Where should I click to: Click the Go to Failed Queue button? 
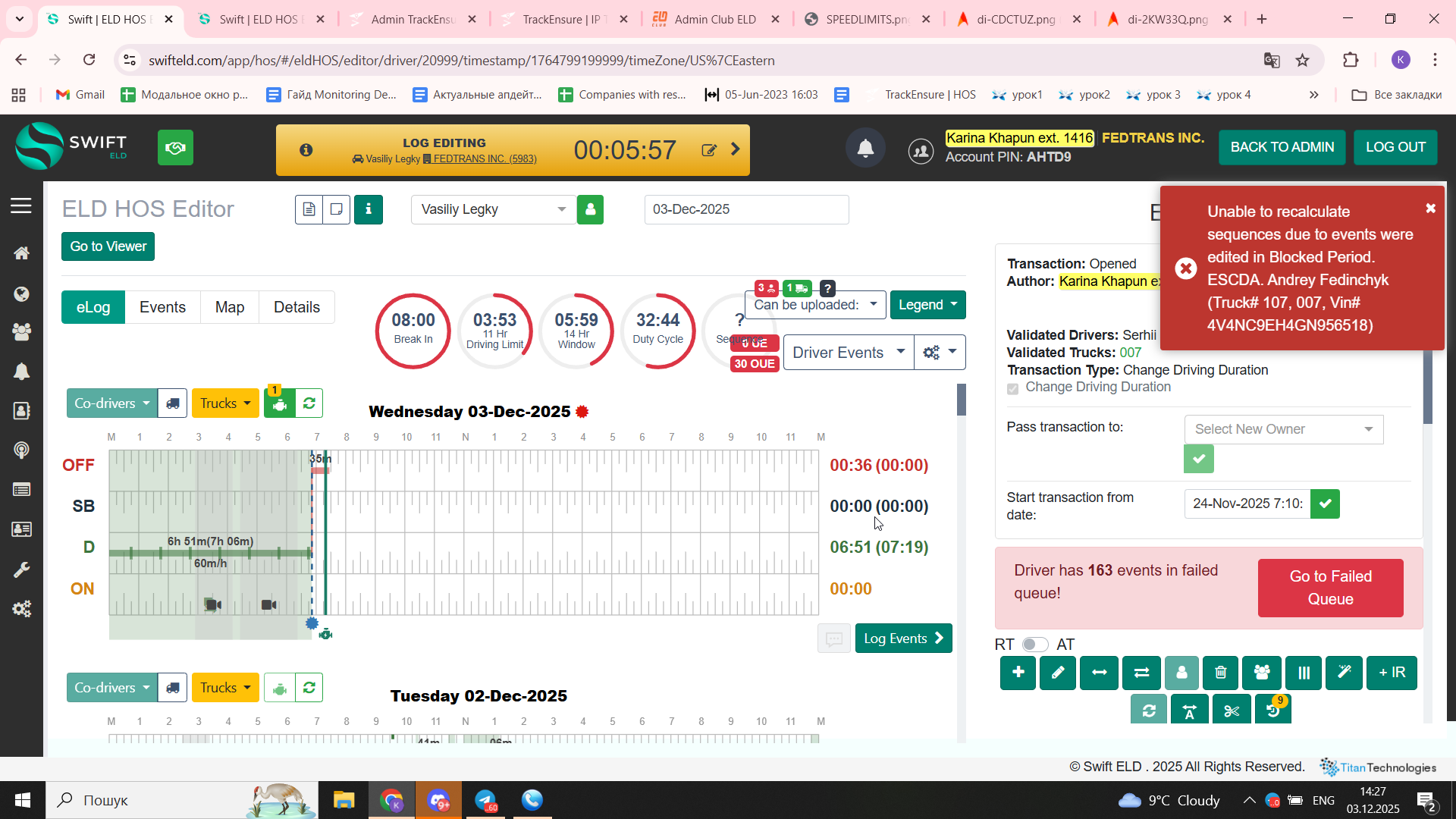[1330, 588]
